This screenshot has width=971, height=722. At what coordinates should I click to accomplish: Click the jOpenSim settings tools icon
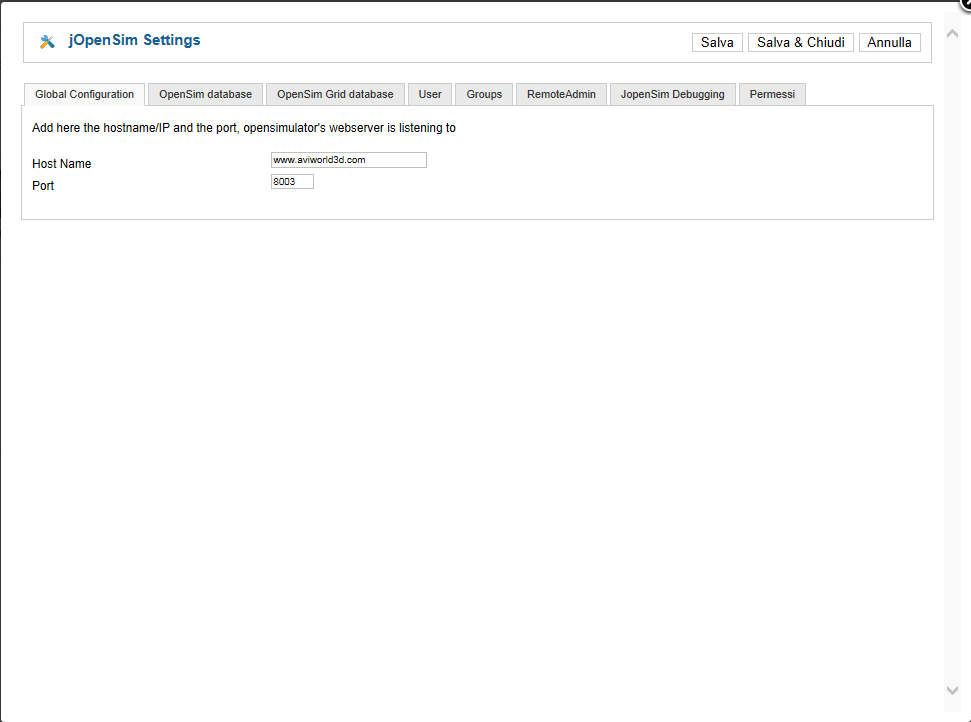(47, 41)
